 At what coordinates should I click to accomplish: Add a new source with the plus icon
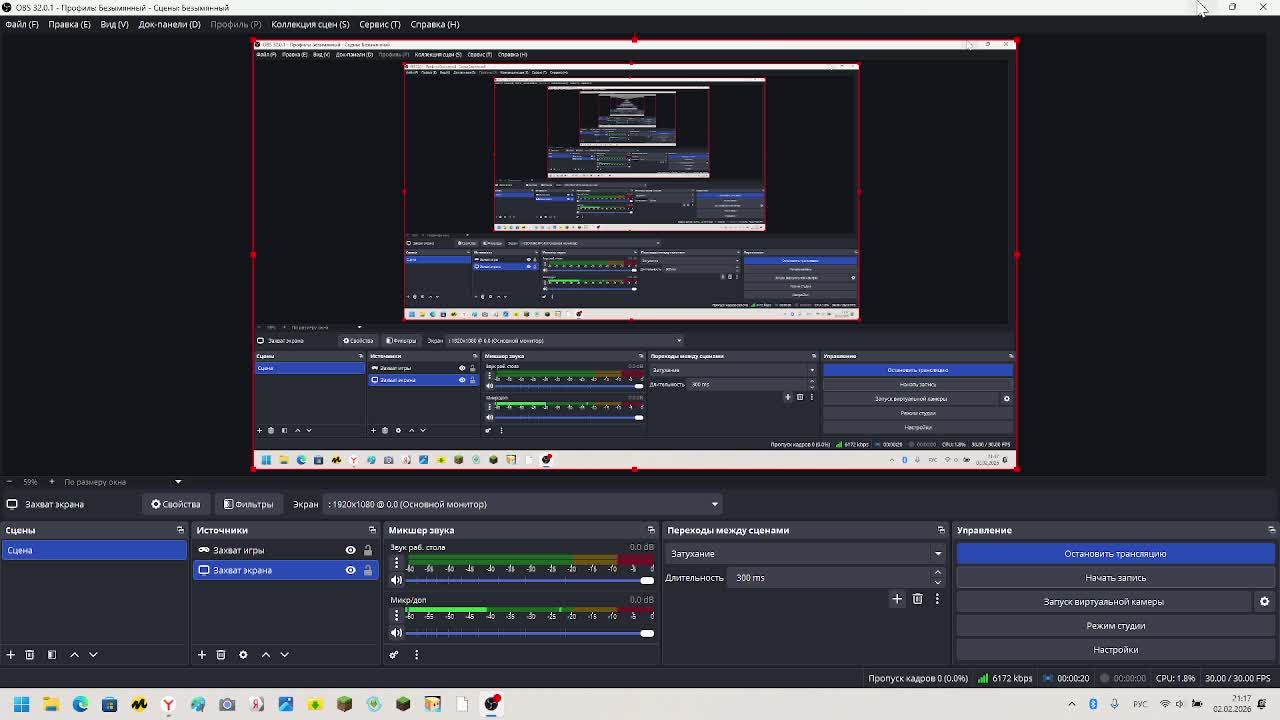(202, 655)
